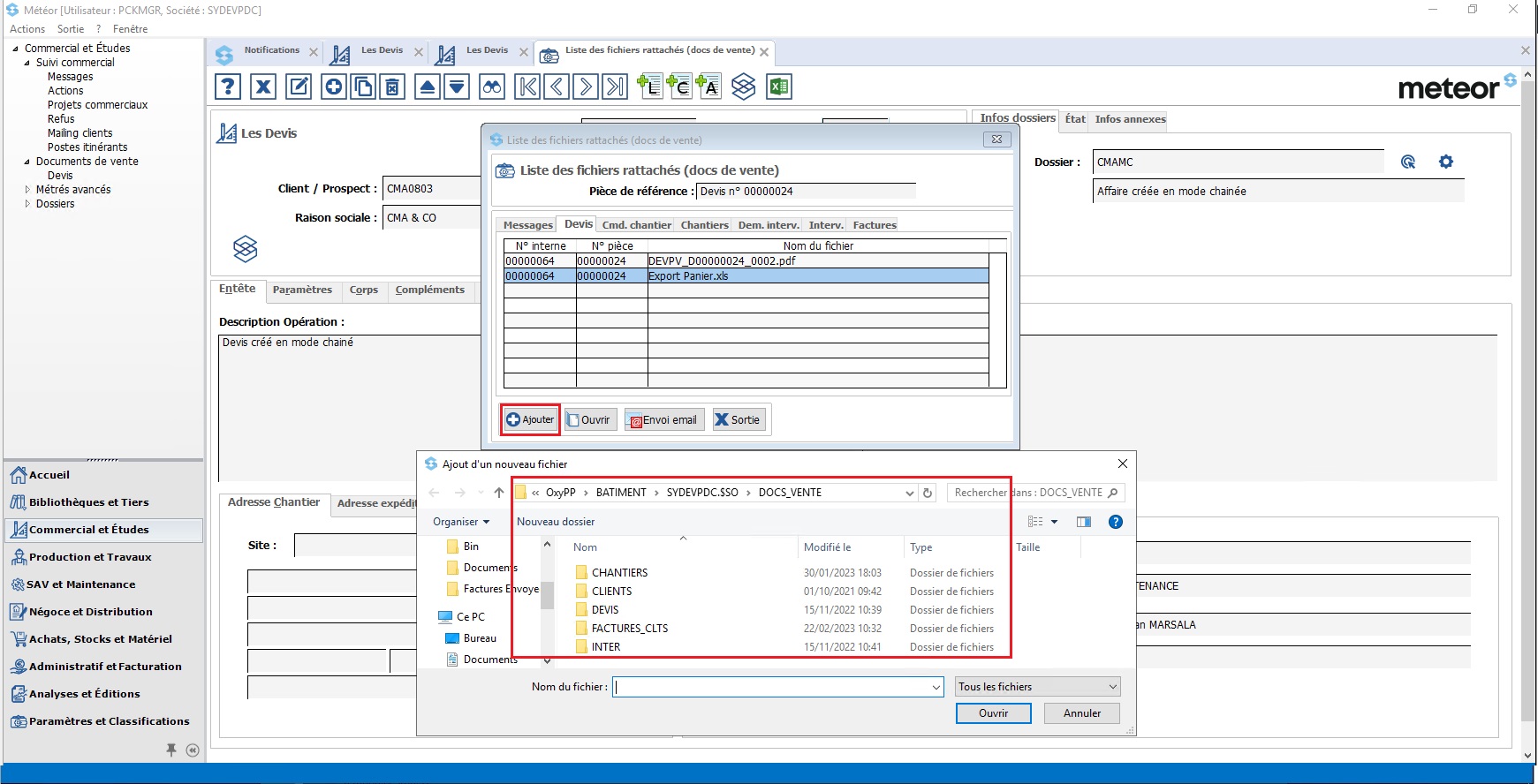Click the Delete trash toolbar icon
The image size is (1538, 784).
click(x=392, y=87)
